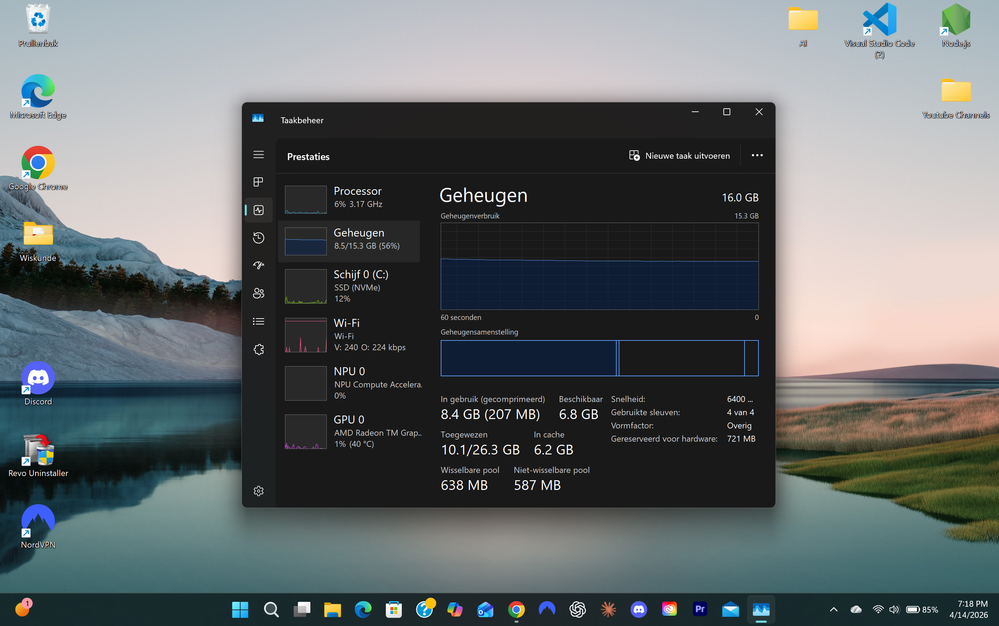
Task: Open Task Manager settings gear
Action: [x=258, y=491]
